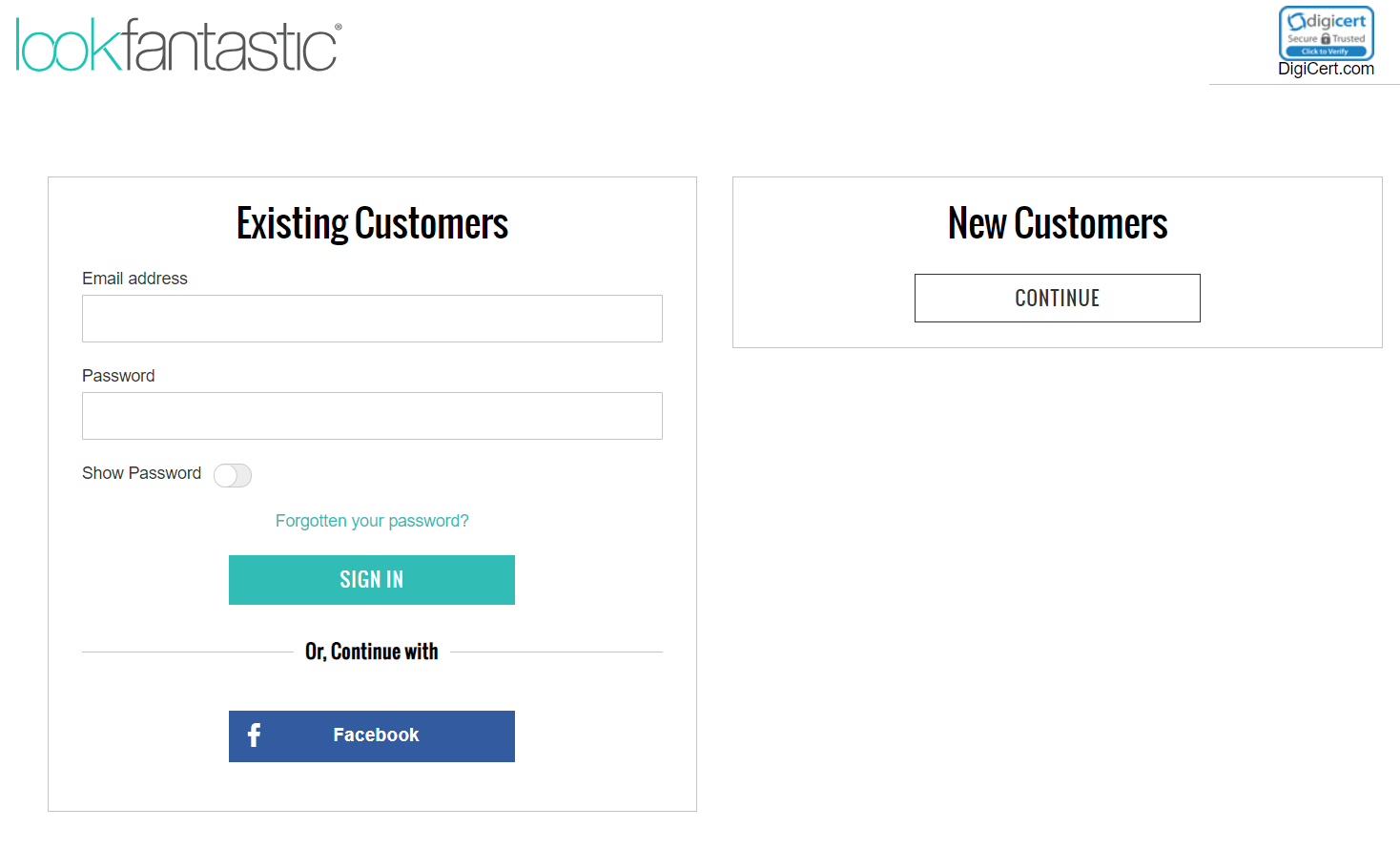Click the DigiCert Secure Trusted badge

click(1326, 33)
